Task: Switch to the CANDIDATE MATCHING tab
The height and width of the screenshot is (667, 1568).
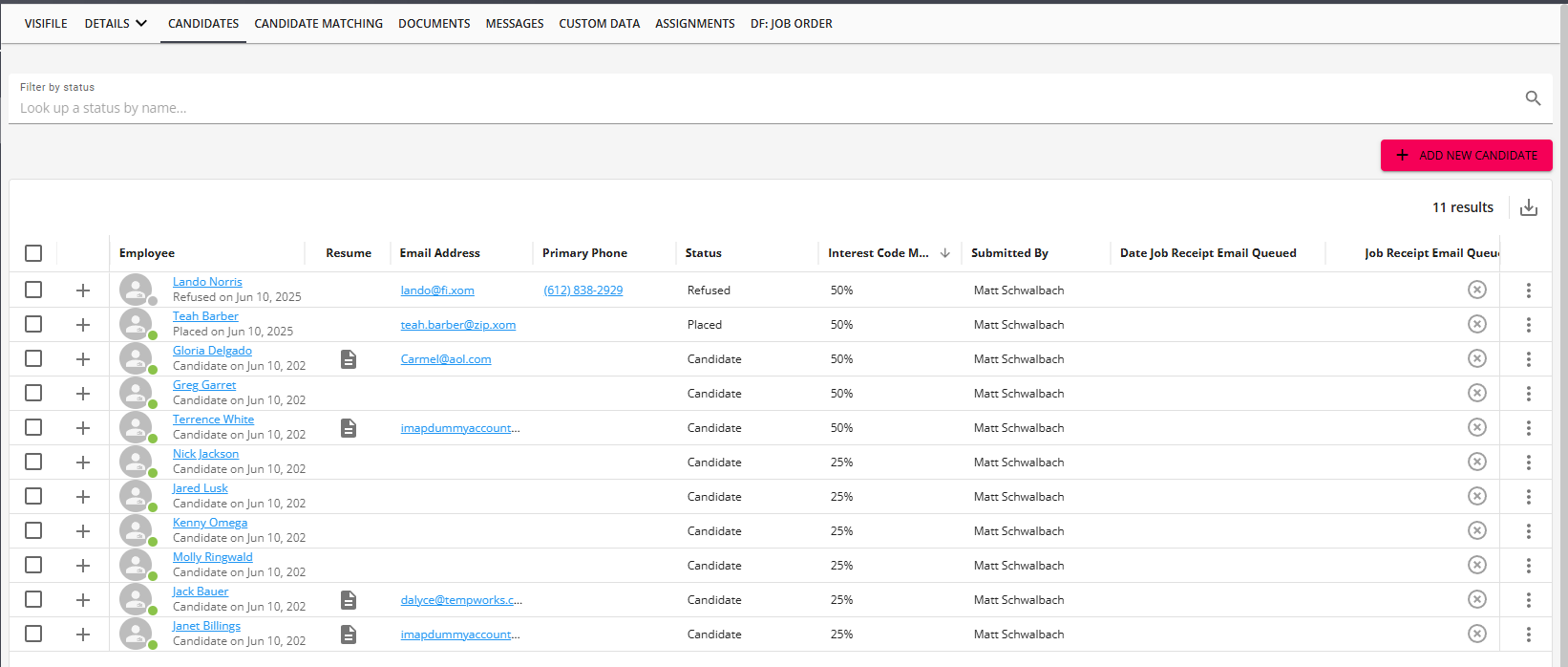Action: pyautogui.click(x=318, y=24)
